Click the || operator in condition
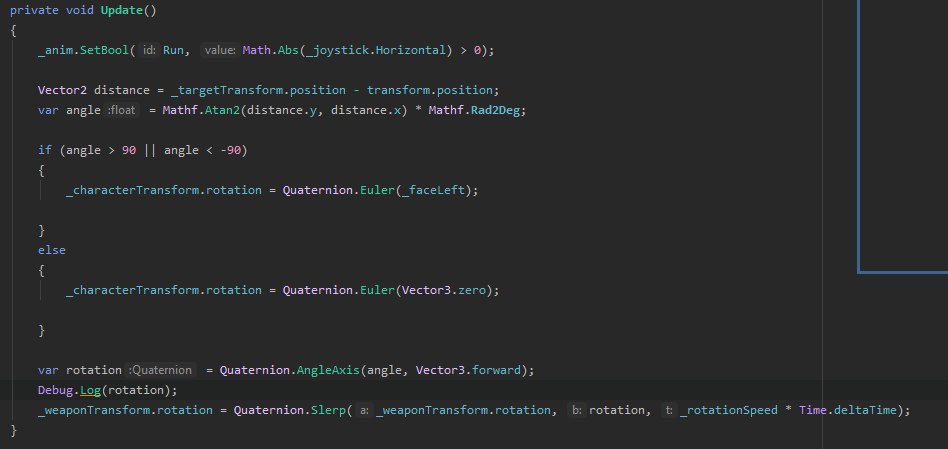Image resolution: width=948 pixels, height=449 pixels. (149, 150)
